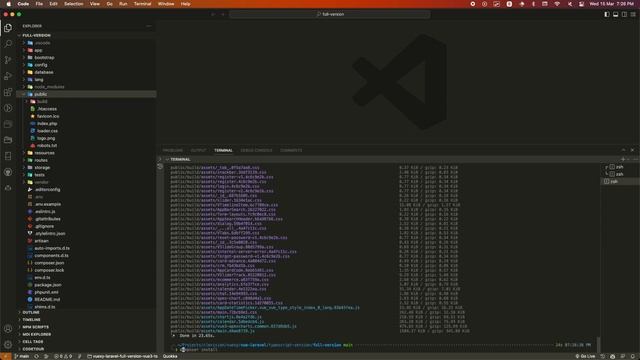Click the navigate forward arrow in title bar

pos(223,14)
